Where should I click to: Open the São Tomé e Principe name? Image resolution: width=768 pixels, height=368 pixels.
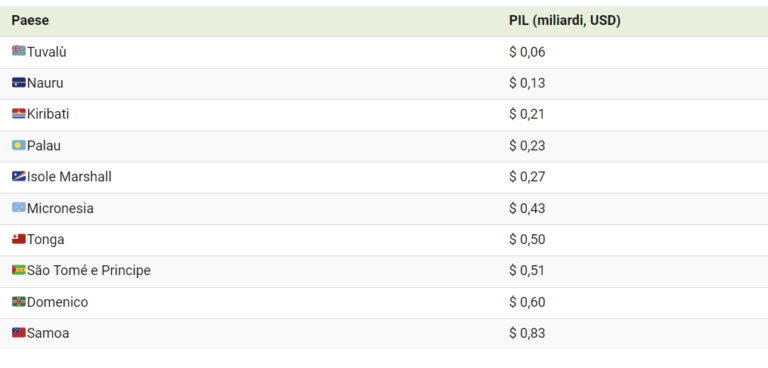point(89,270)
